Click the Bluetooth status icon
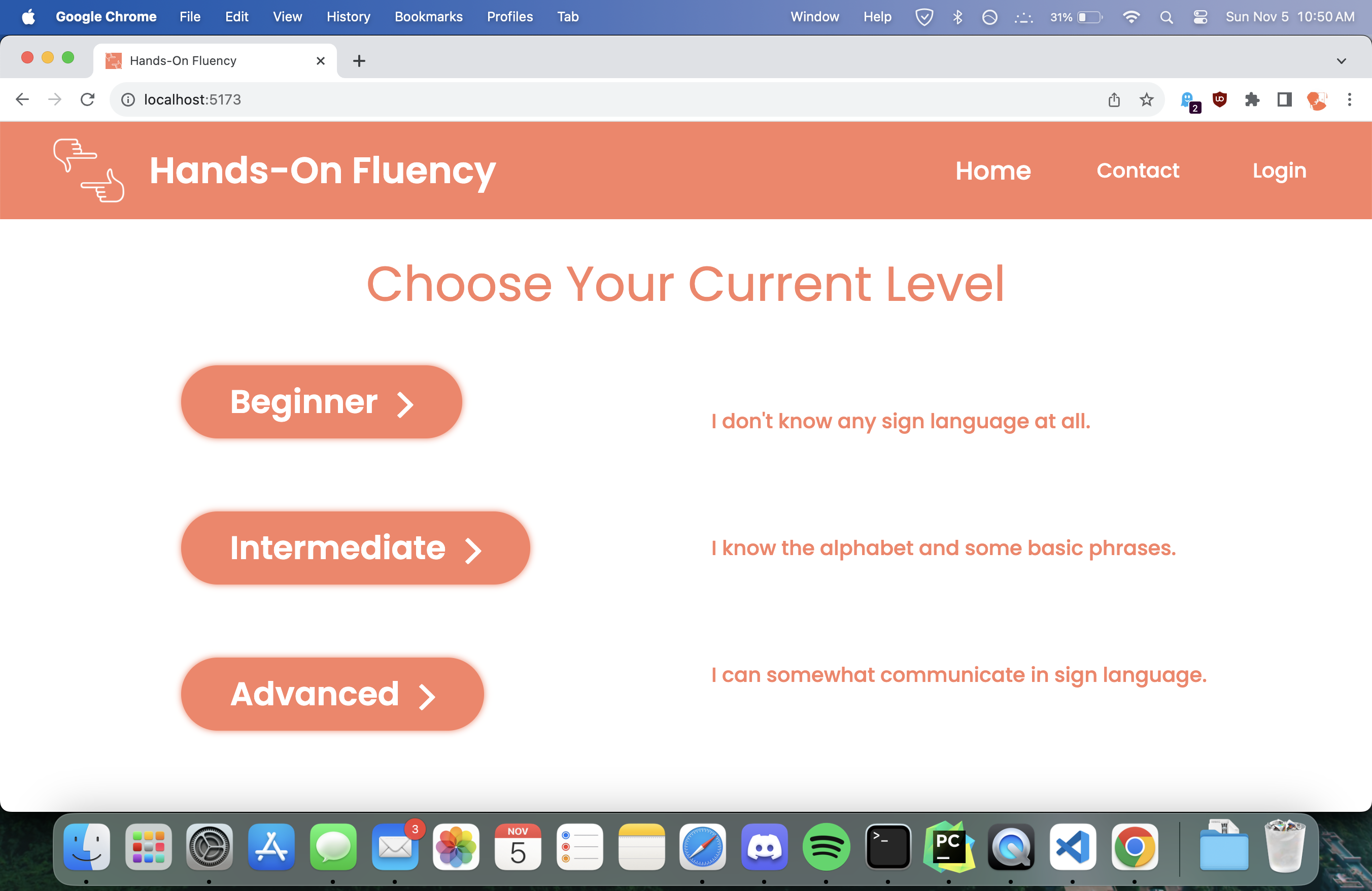 pyautogui.click(x=957, y=17)
